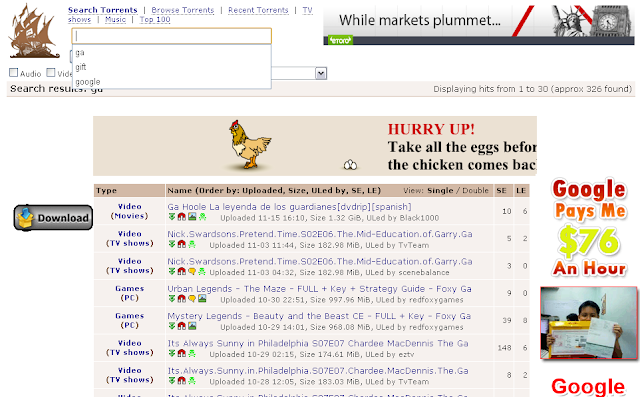Switch view to Single
Viewport: 640px width, 397px height.
[x=440, y=191]
